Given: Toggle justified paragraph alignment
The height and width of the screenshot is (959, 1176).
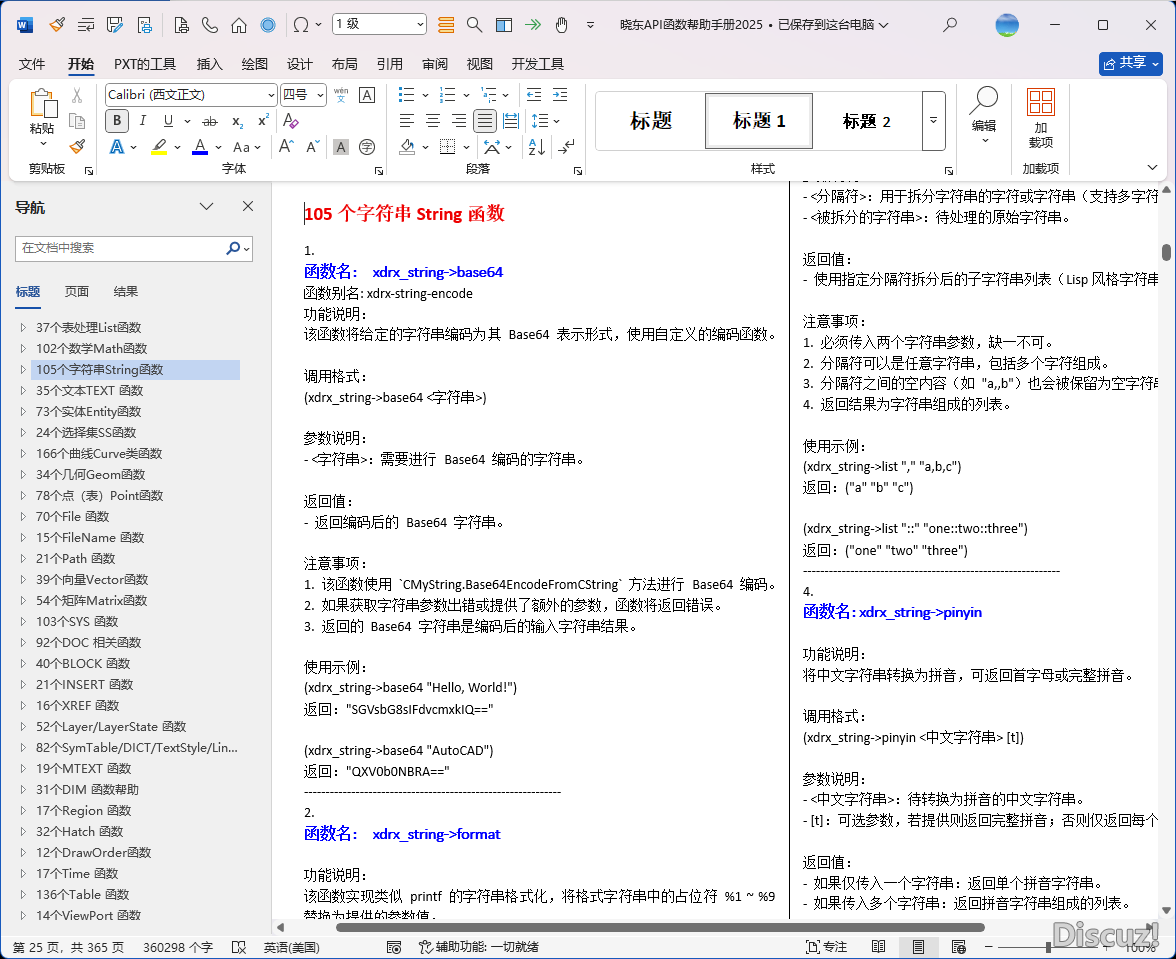Looking at the screenshot, I should coord(484,121).
